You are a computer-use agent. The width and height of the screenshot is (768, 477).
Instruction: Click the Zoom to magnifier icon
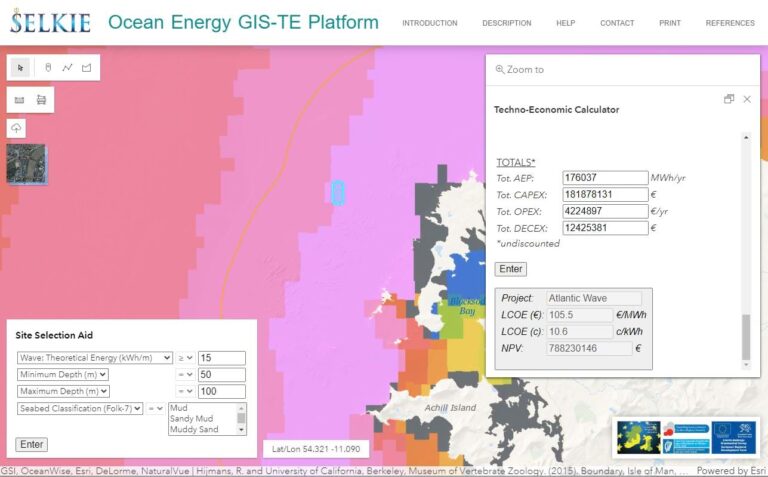(x=500, y=70)
